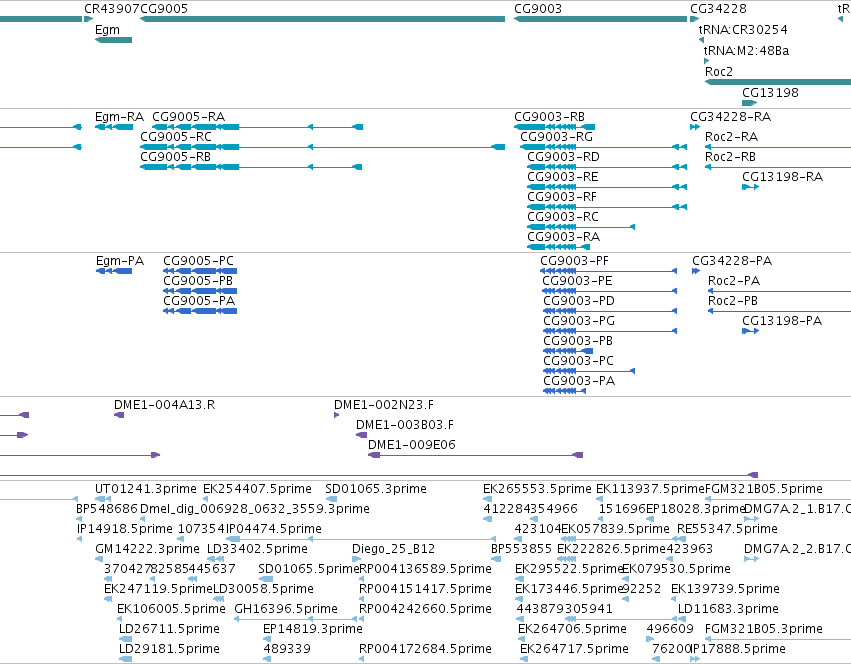
Task: Open the RP004136589.5prime EST label
Action: pos(425,569)
